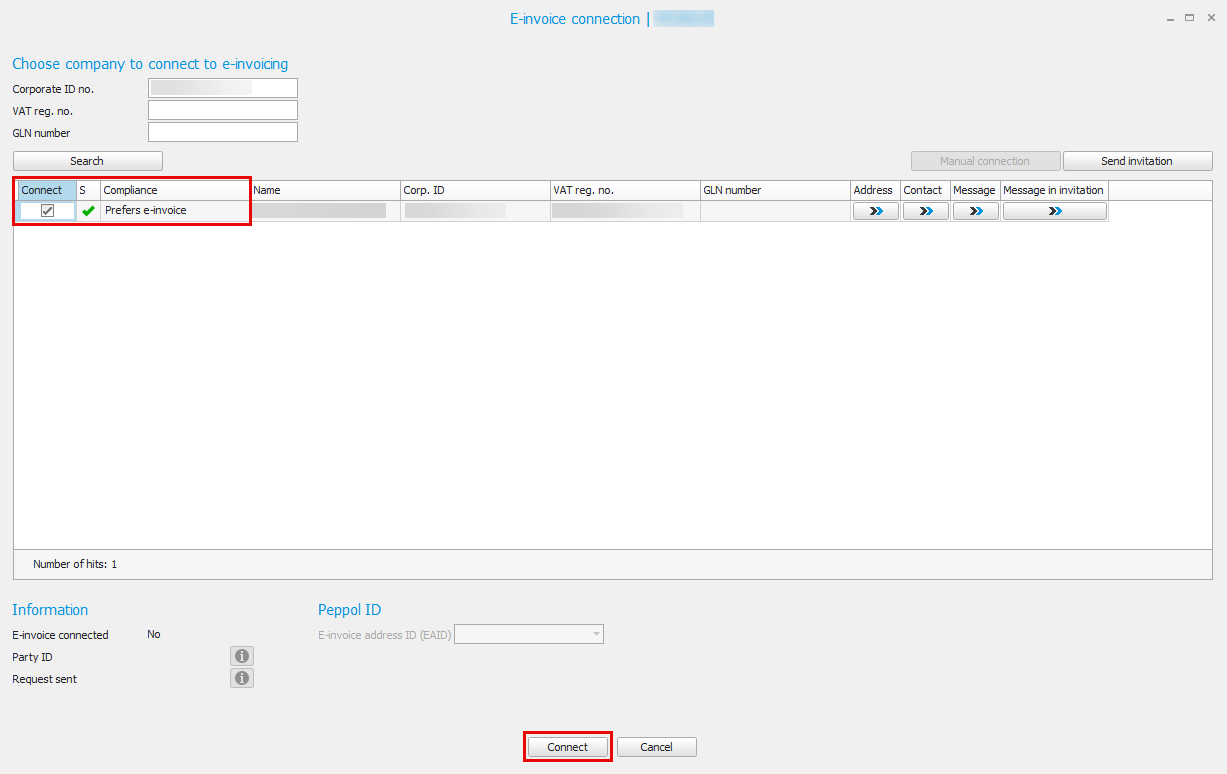This screenshot has height=774, width=1227.
Task: Click the Send invitation button
Action: pos(1137,161)
